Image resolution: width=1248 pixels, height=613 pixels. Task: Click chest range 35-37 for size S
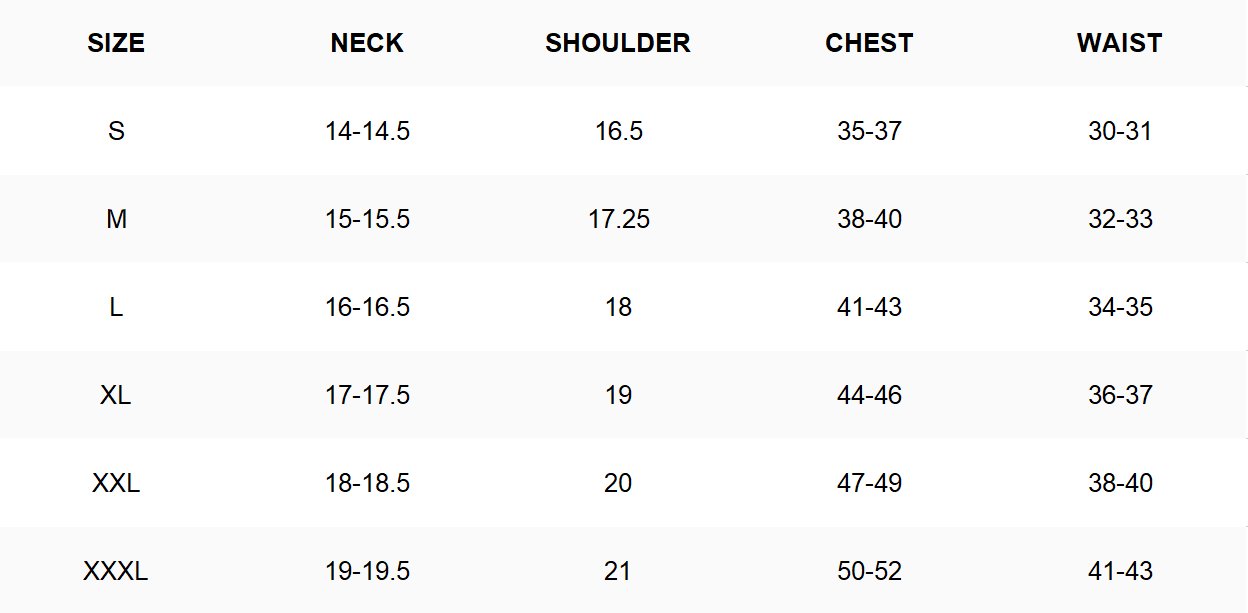[x=869, y=131]
